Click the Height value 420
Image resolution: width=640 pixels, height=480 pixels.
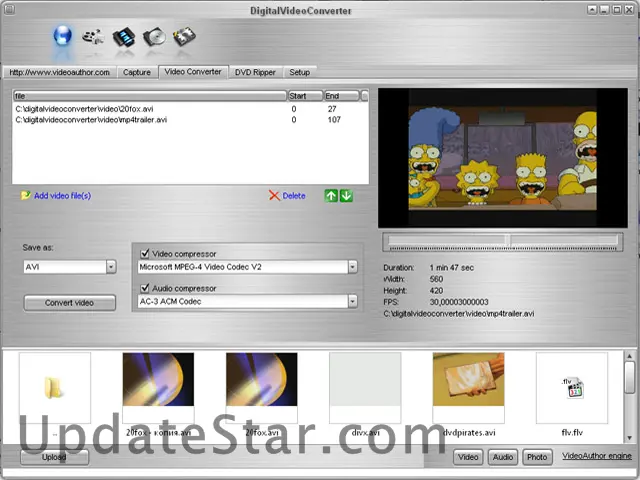click(x=436, y=291)
